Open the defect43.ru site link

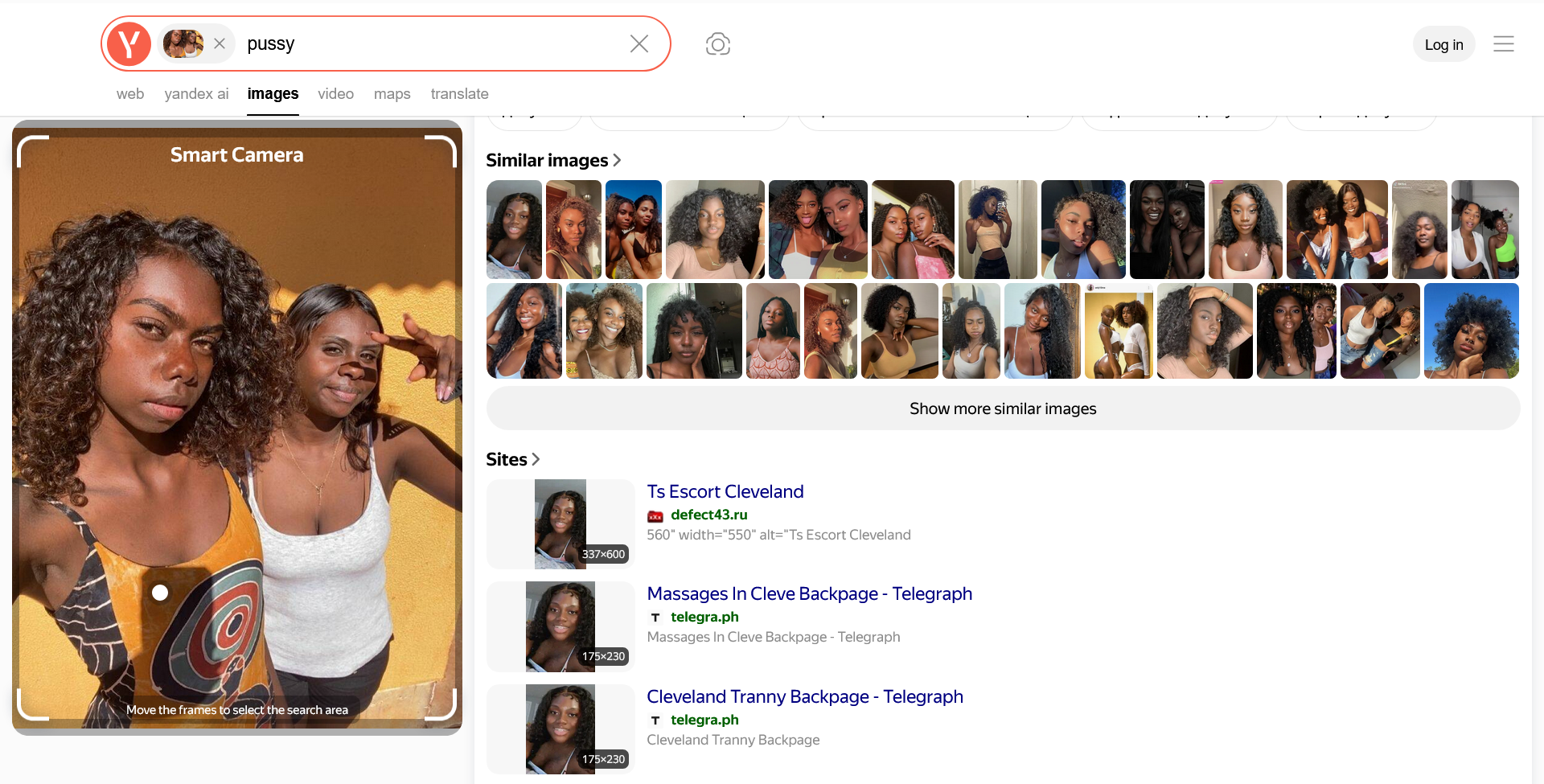click(709, 515)
